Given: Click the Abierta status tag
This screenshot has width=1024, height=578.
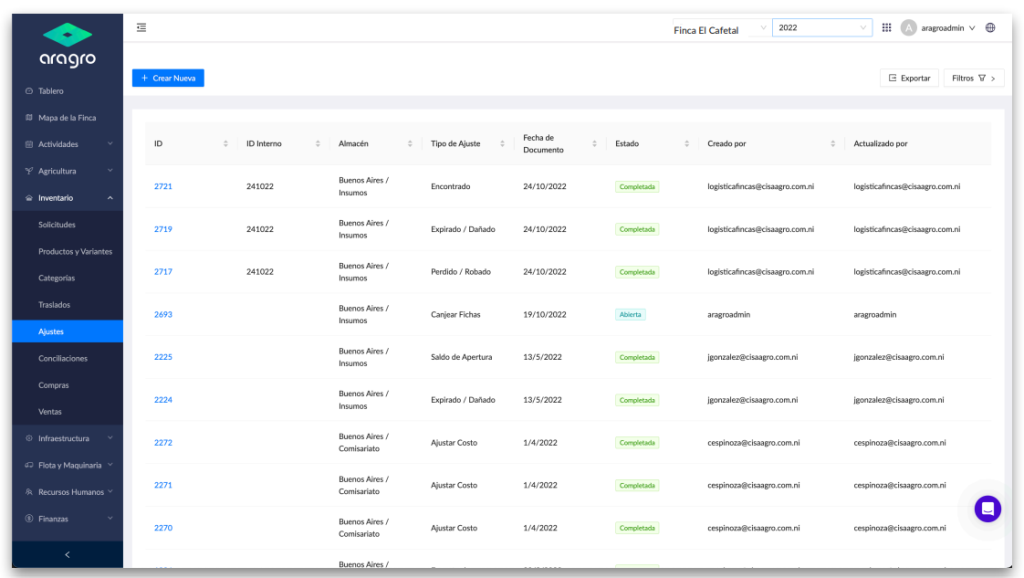Looking at the screenshot, I should 630,314.
